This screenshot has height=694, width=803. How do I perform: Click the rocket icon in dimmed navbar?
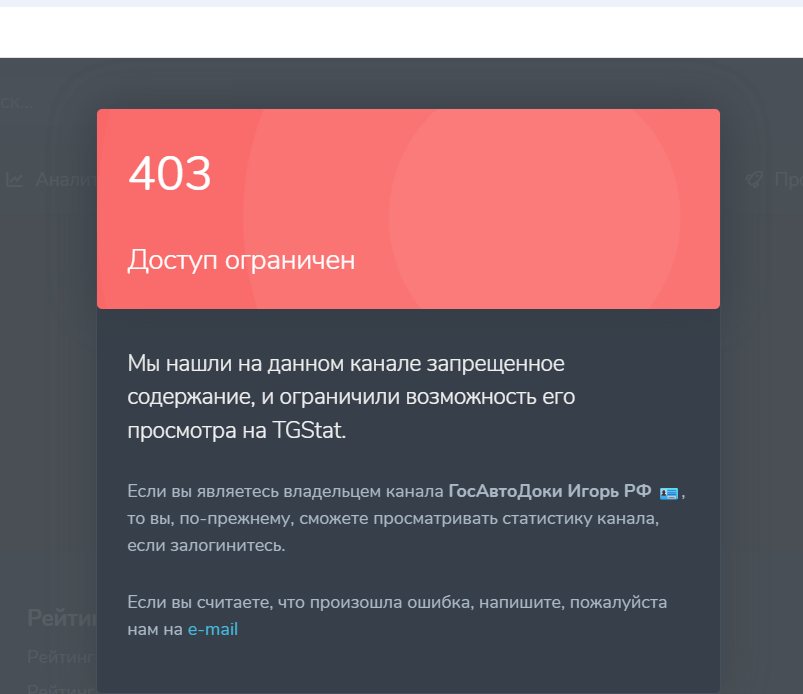754,180
